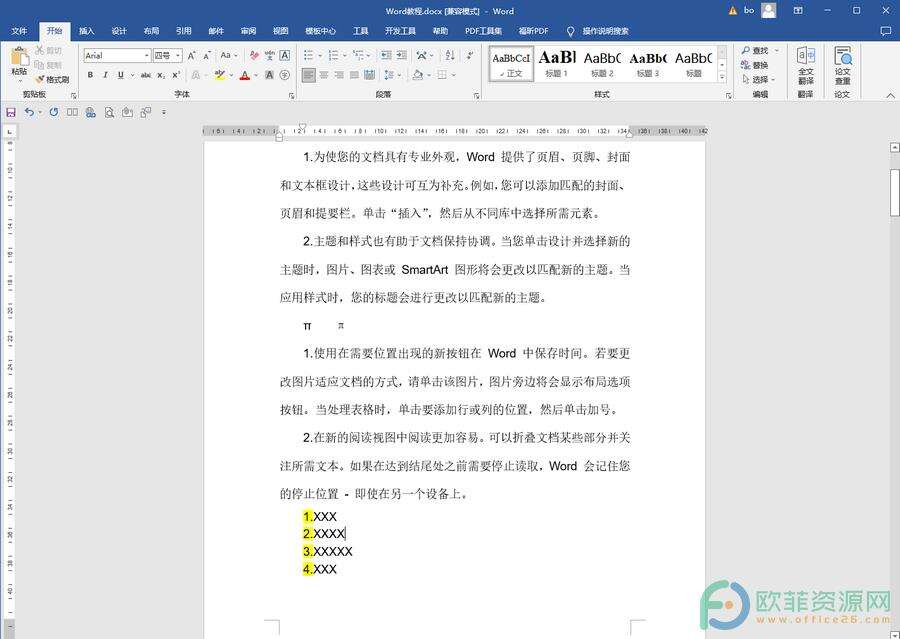Toggle the ruler tab selector at ruler corner
Screen dimensions: 900x639
(x=9, y=132)
